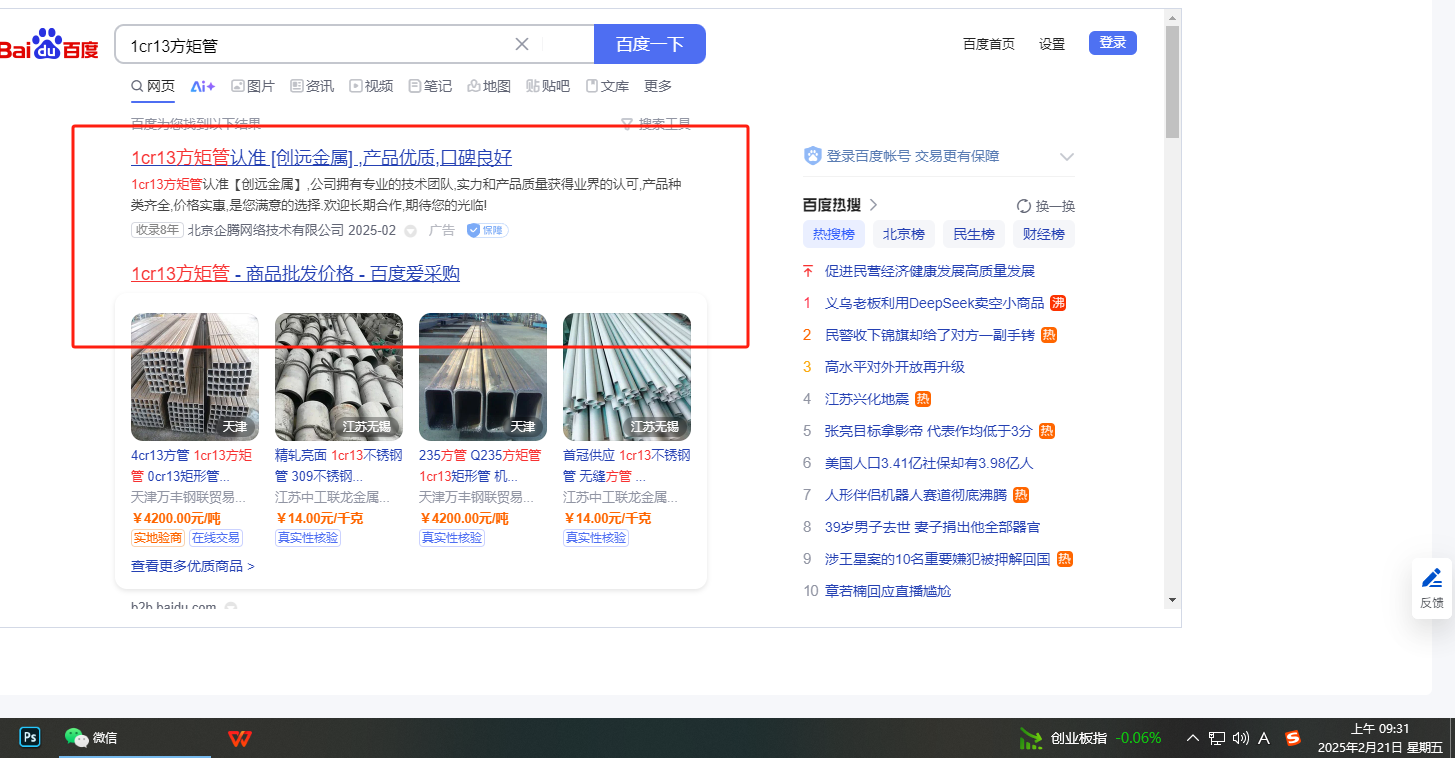
Task: Click the 实地验商 tag
Action: point(158,538)
